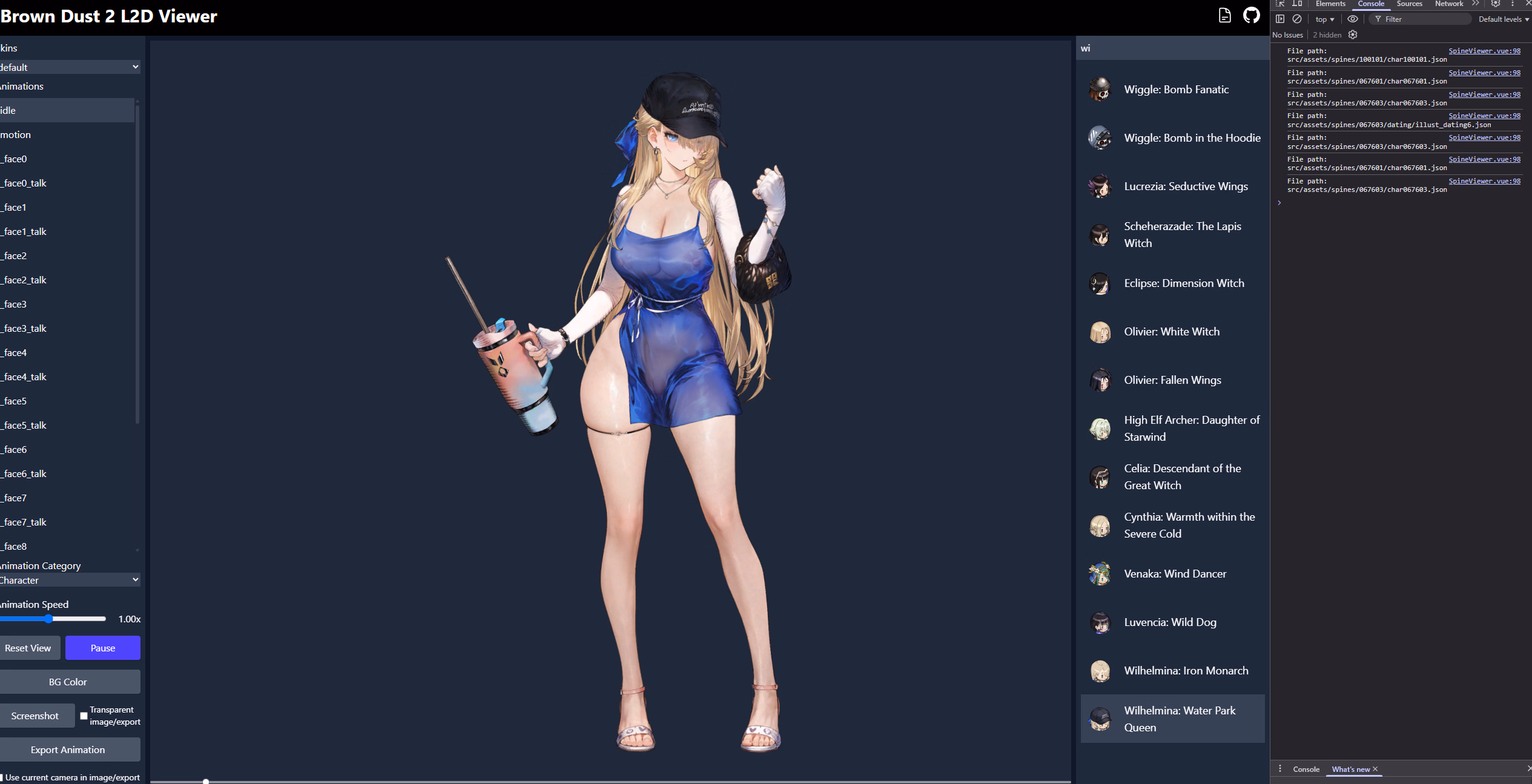The height and width of the screenshot is (784, 1532).
Task: Activate DevTools inspect element picker icon
Action: [x=1280, y=4]
